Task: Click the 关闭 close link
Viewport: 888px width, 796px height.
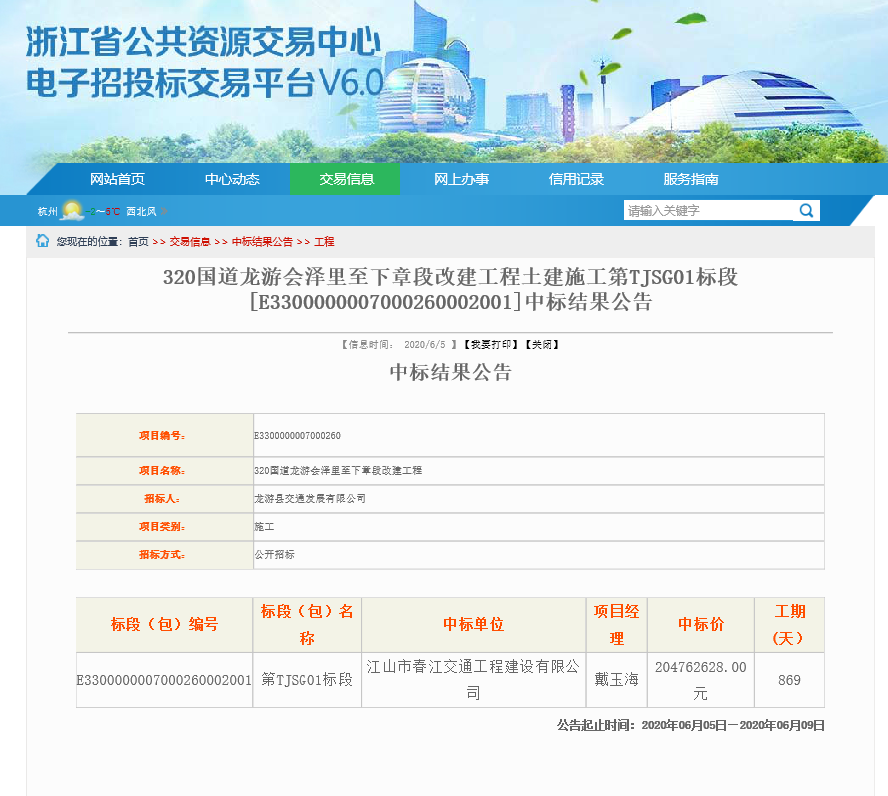Action: click(541, 344)
